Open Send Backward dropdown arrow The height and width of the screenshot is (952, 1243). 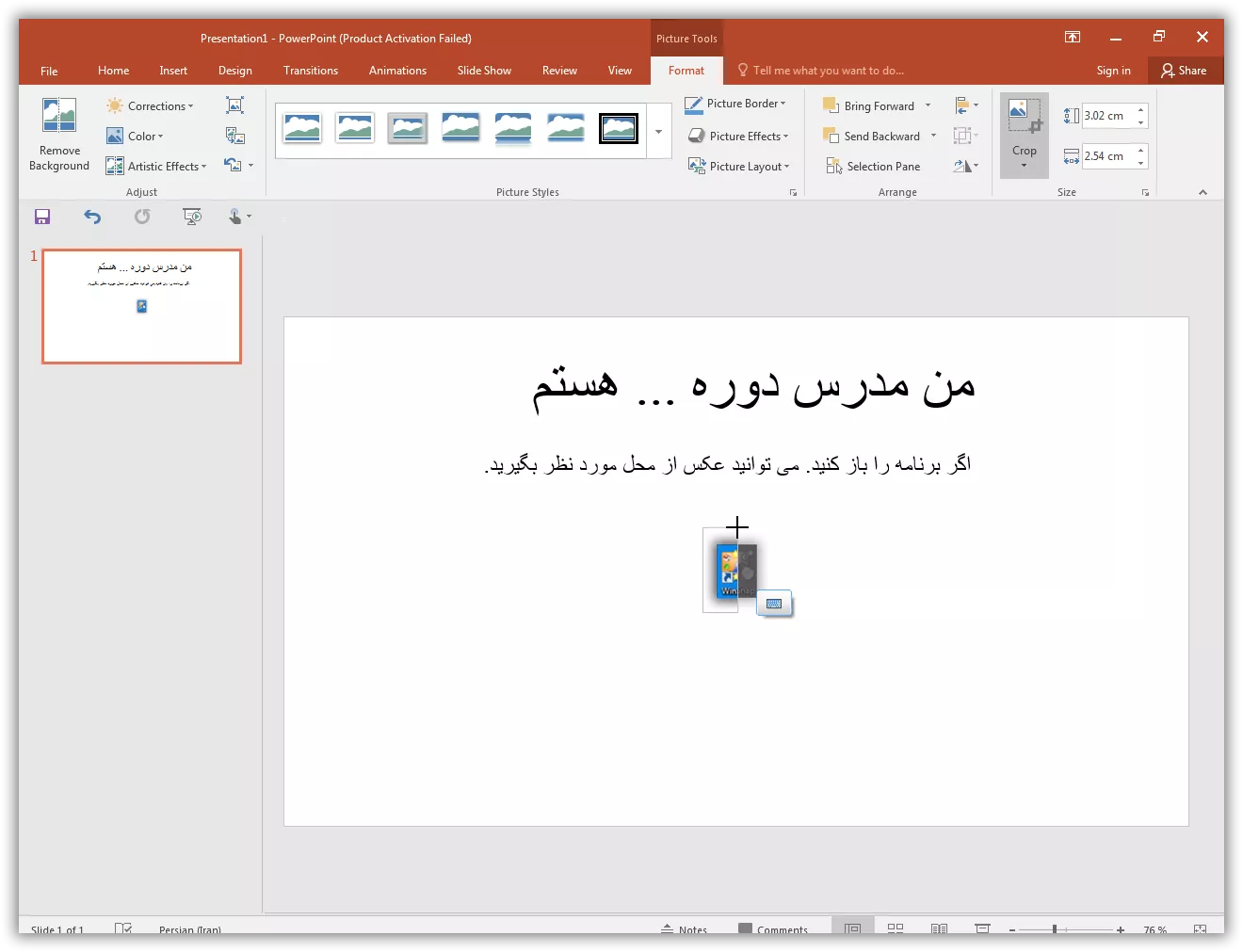click(x=933, y=136)
